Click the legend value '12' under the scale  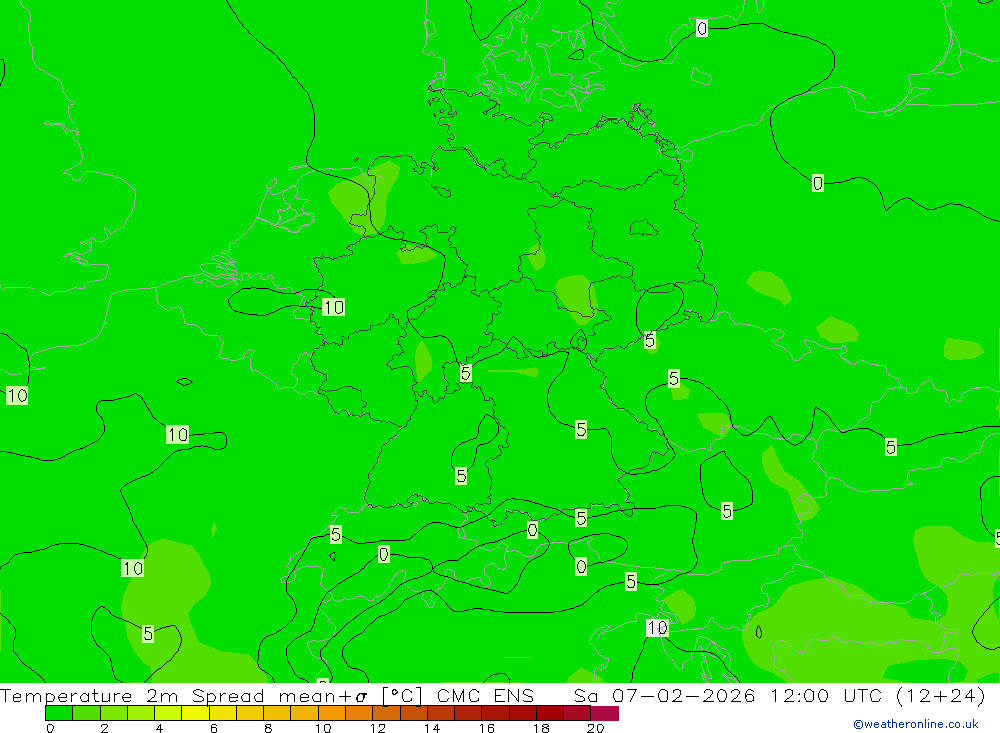378,728
